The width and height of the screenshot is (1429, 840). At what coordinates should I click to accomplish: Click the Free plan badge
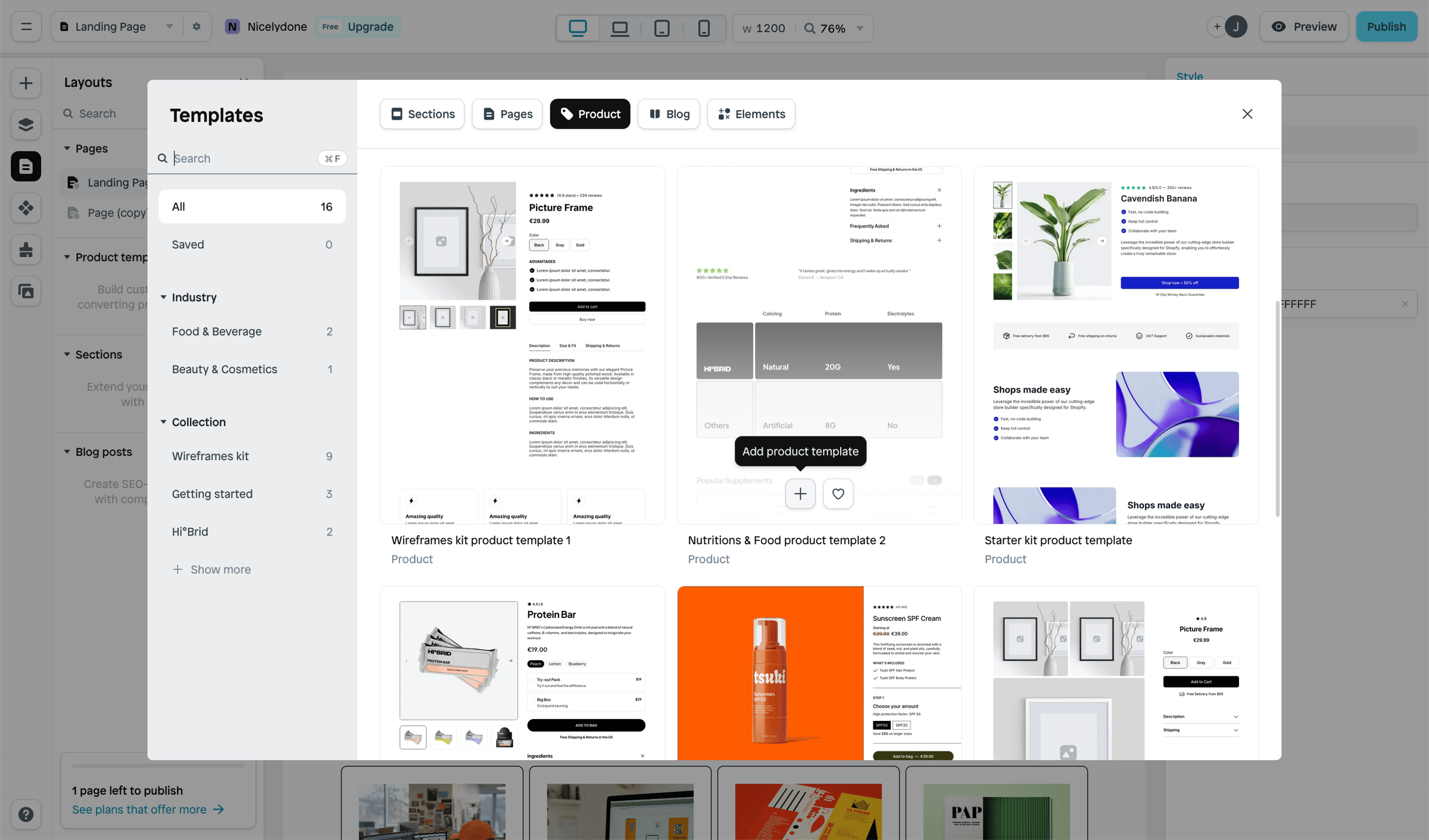(x=330, y=27)
